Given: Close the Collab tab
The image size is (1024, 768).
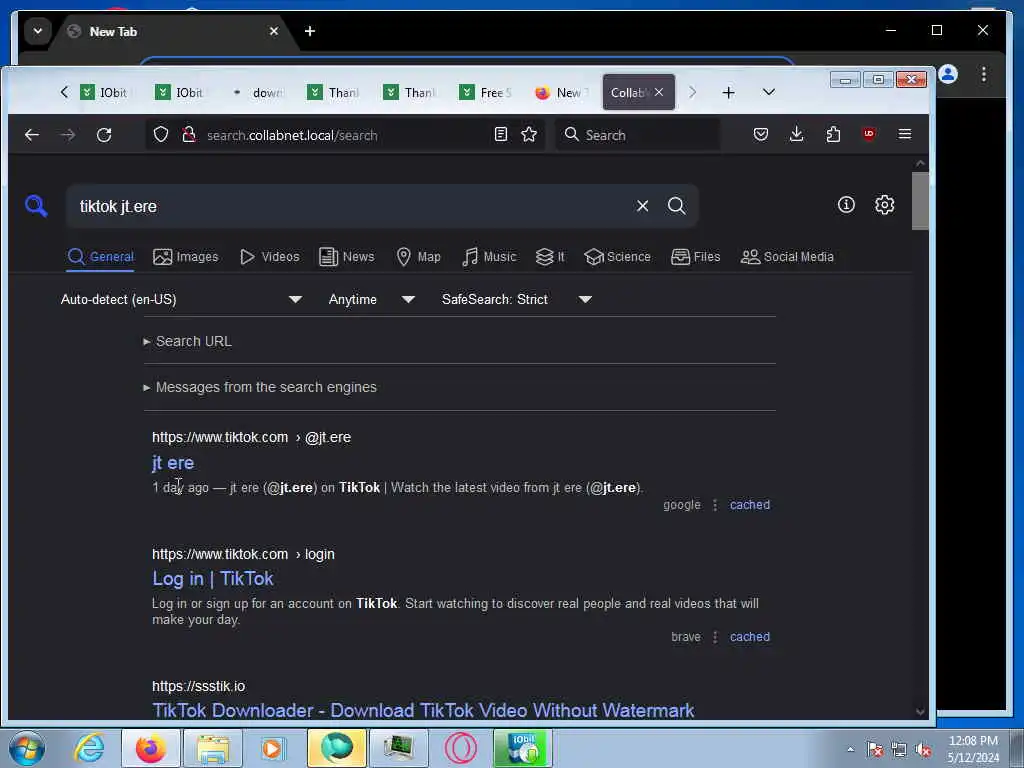Looking at the screenshot, I should click(x=659, y=92).
